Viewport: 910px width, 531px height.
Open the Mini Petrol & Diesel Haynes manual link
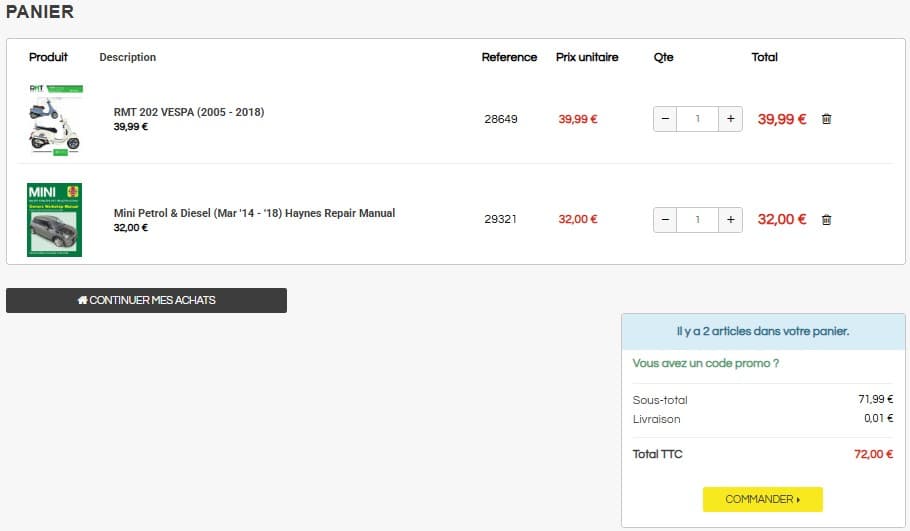pos(254,213)
